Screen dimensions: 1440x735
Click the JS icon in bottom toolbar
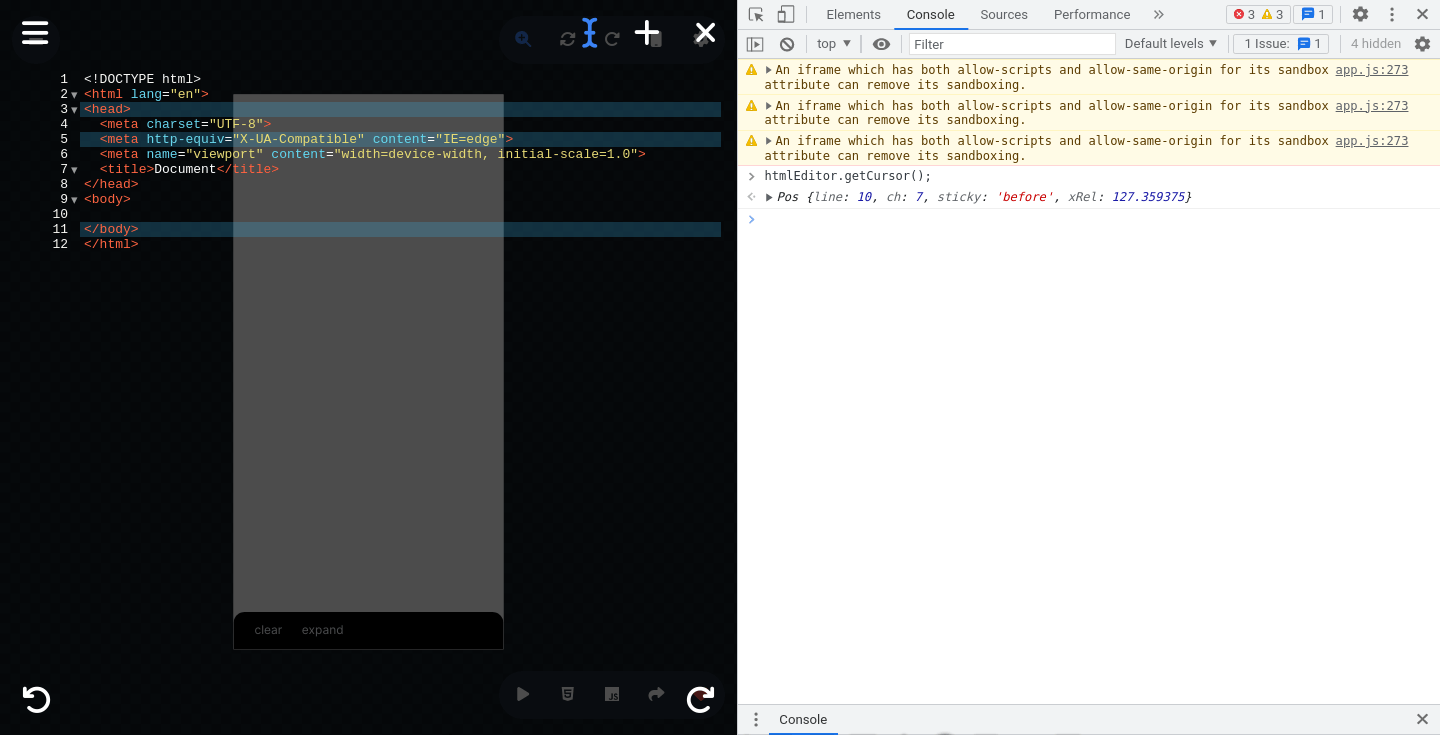point(612,694)
